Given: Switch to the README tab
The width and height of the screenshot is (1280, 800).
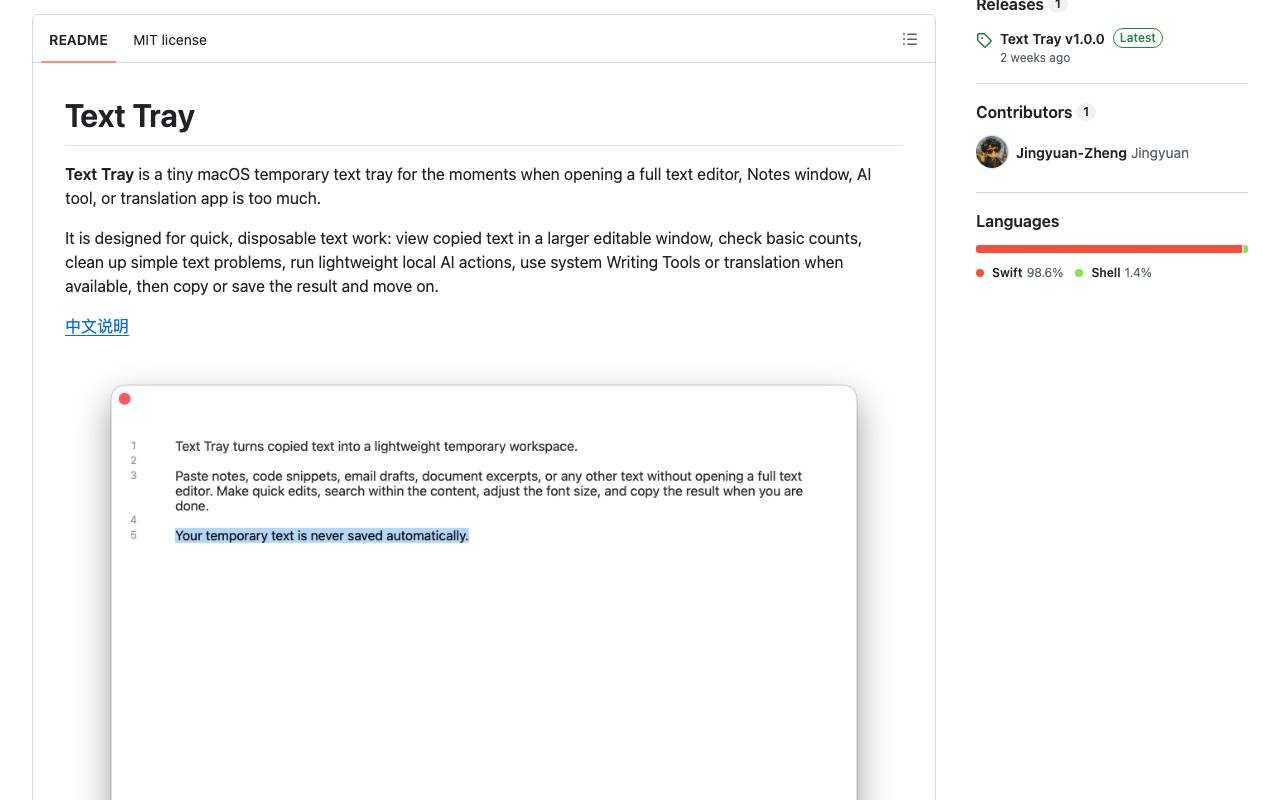Looking at the screenshot, I should (78, 40).
